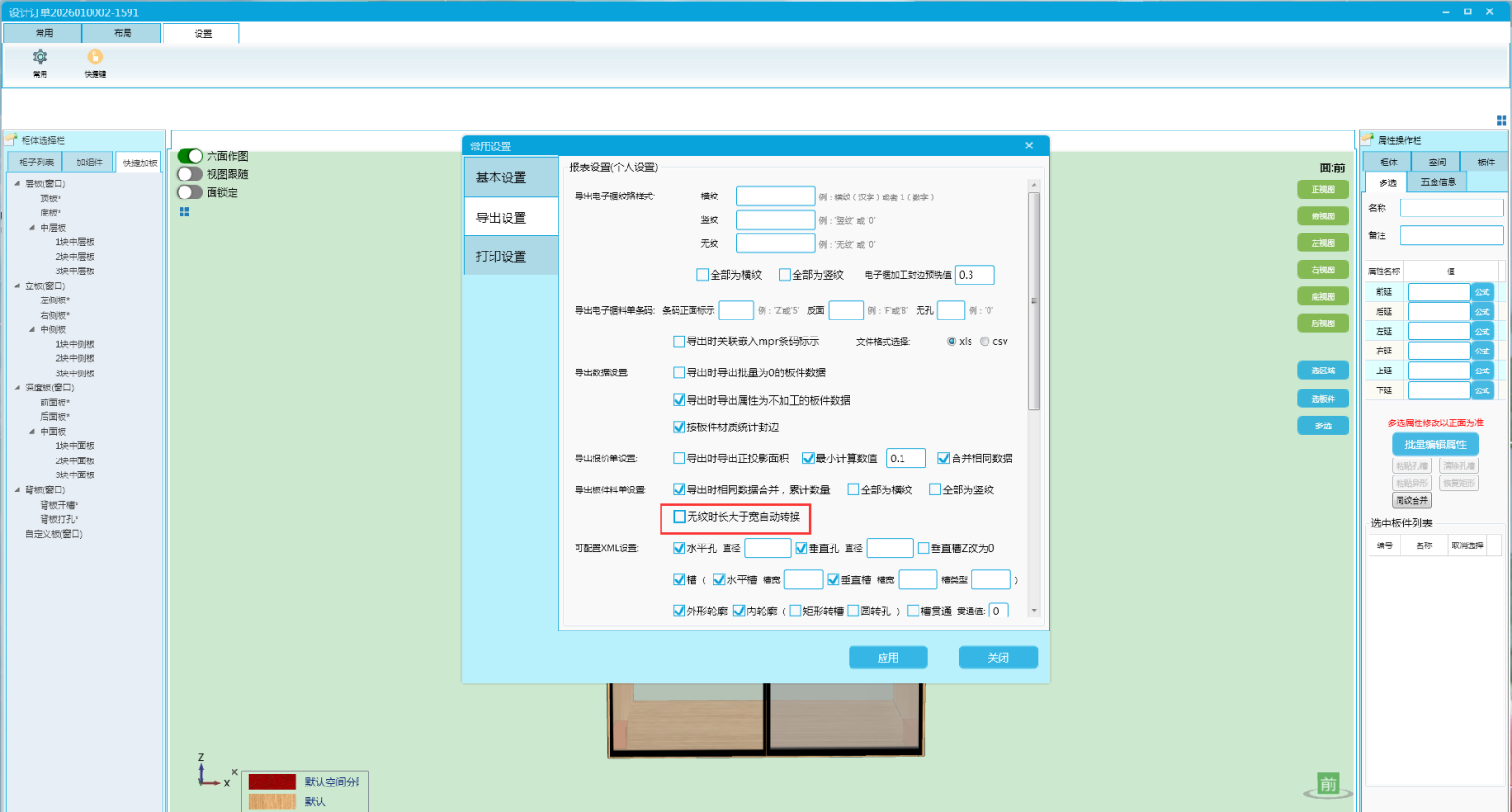Switch to the 布局 ribbon tab
The height and width of the screenshot is (812, 1512).
[x=122, y=33]
